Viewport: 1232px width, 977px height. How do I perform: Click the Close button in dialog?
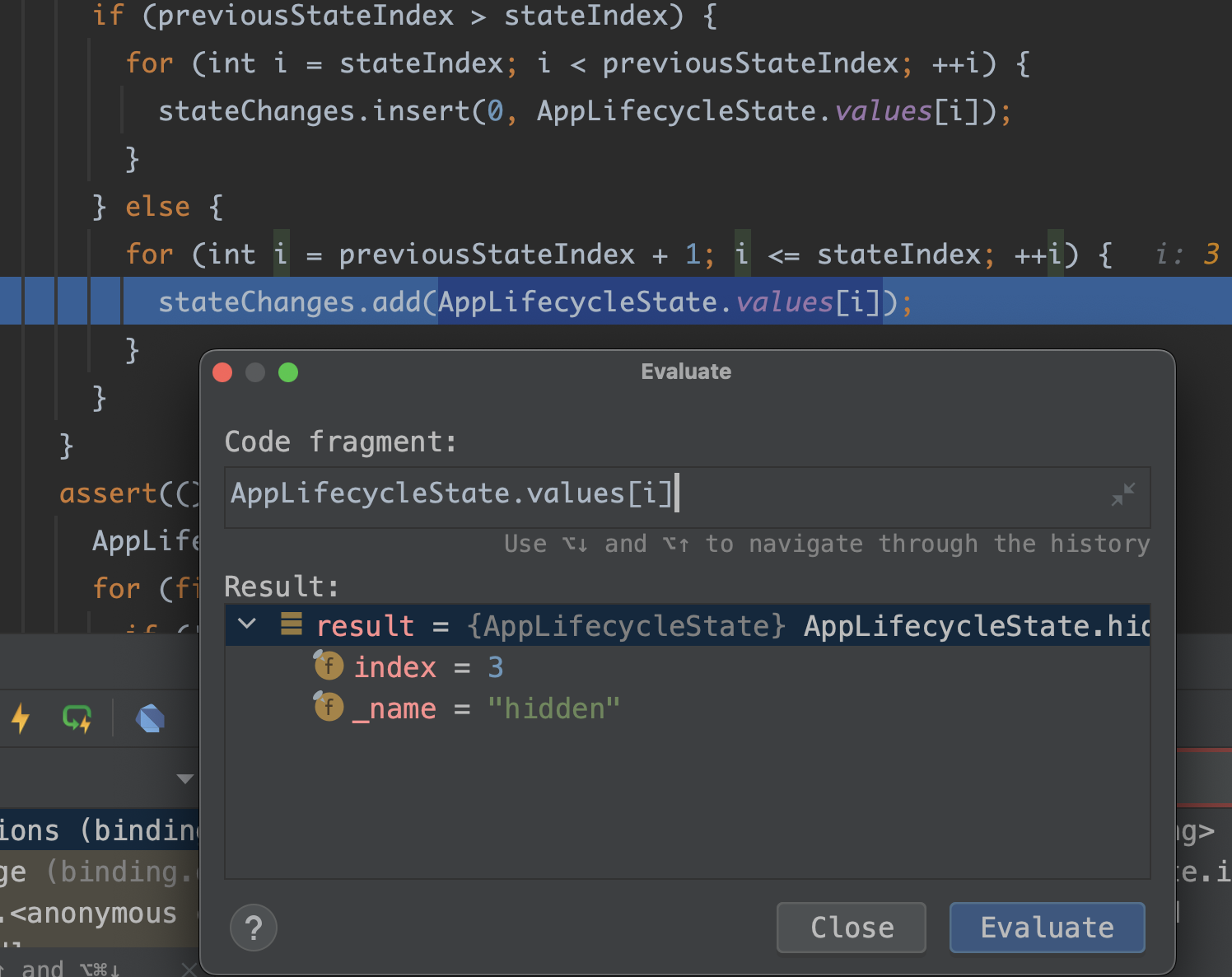(x=852, y=928)
